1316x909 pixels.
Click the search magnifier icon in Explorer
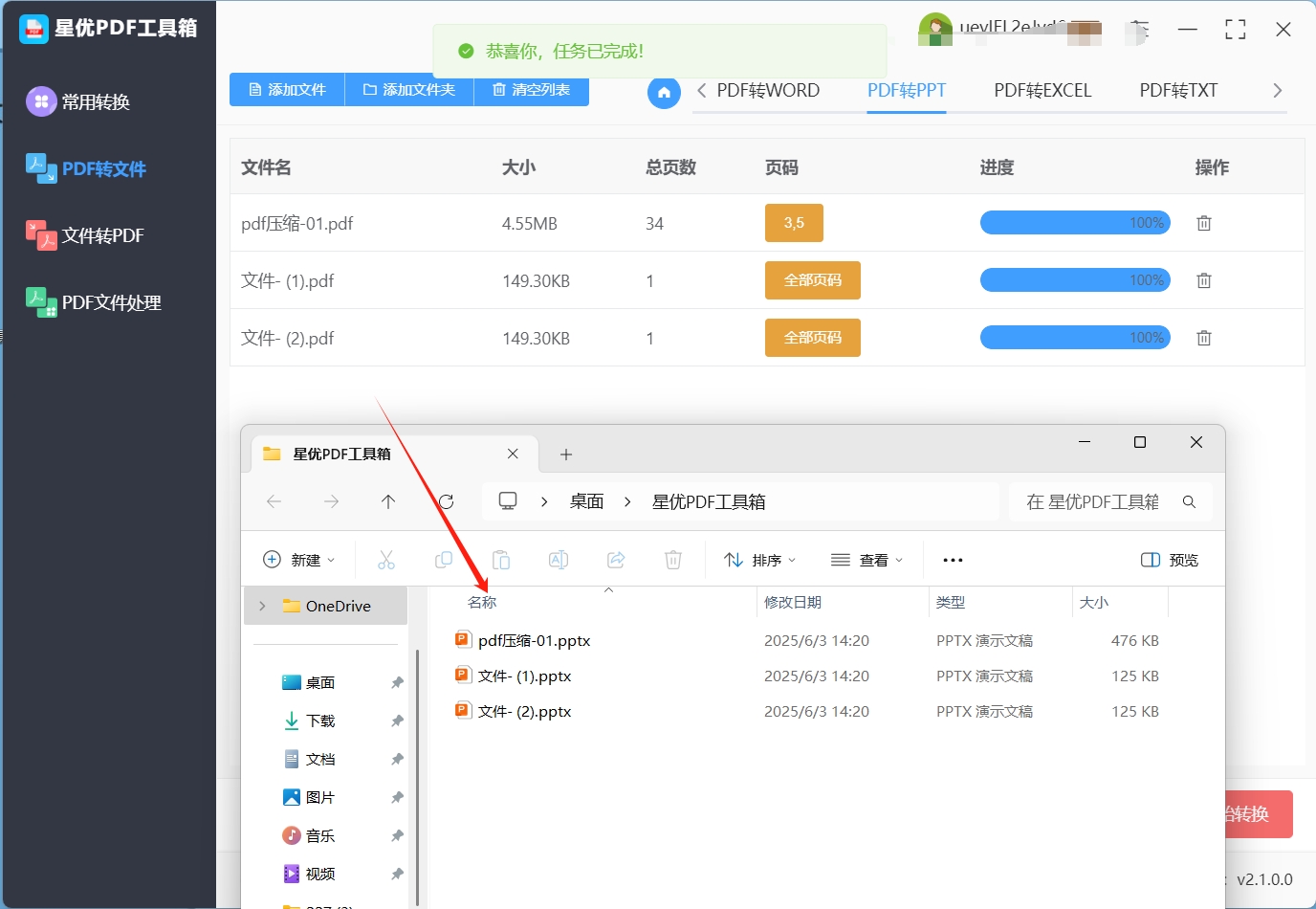(1189, 501)
